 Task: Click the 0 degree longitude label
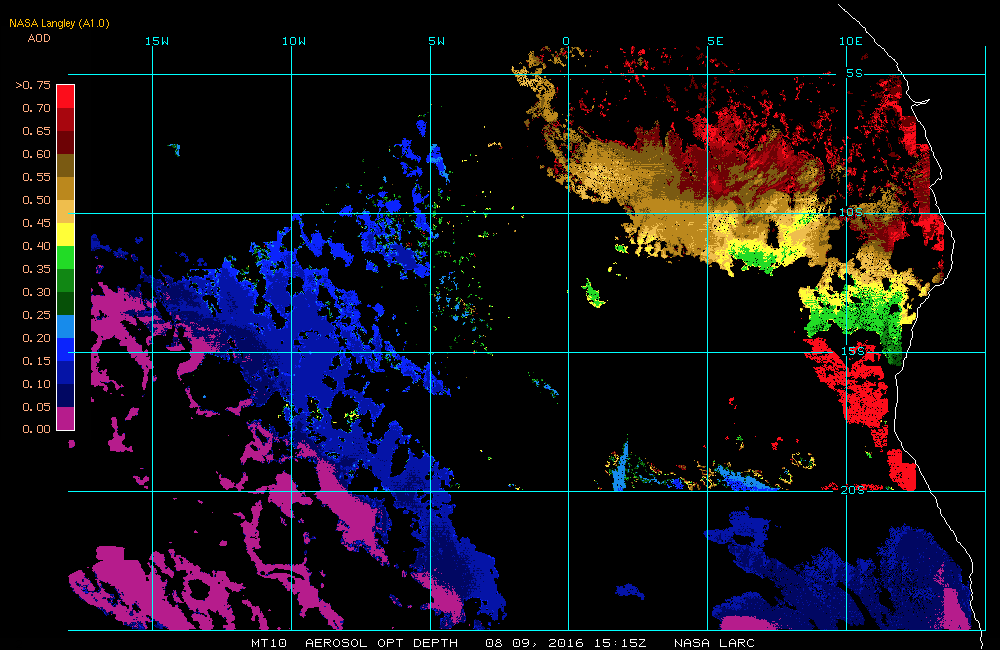tap(566, 41)
